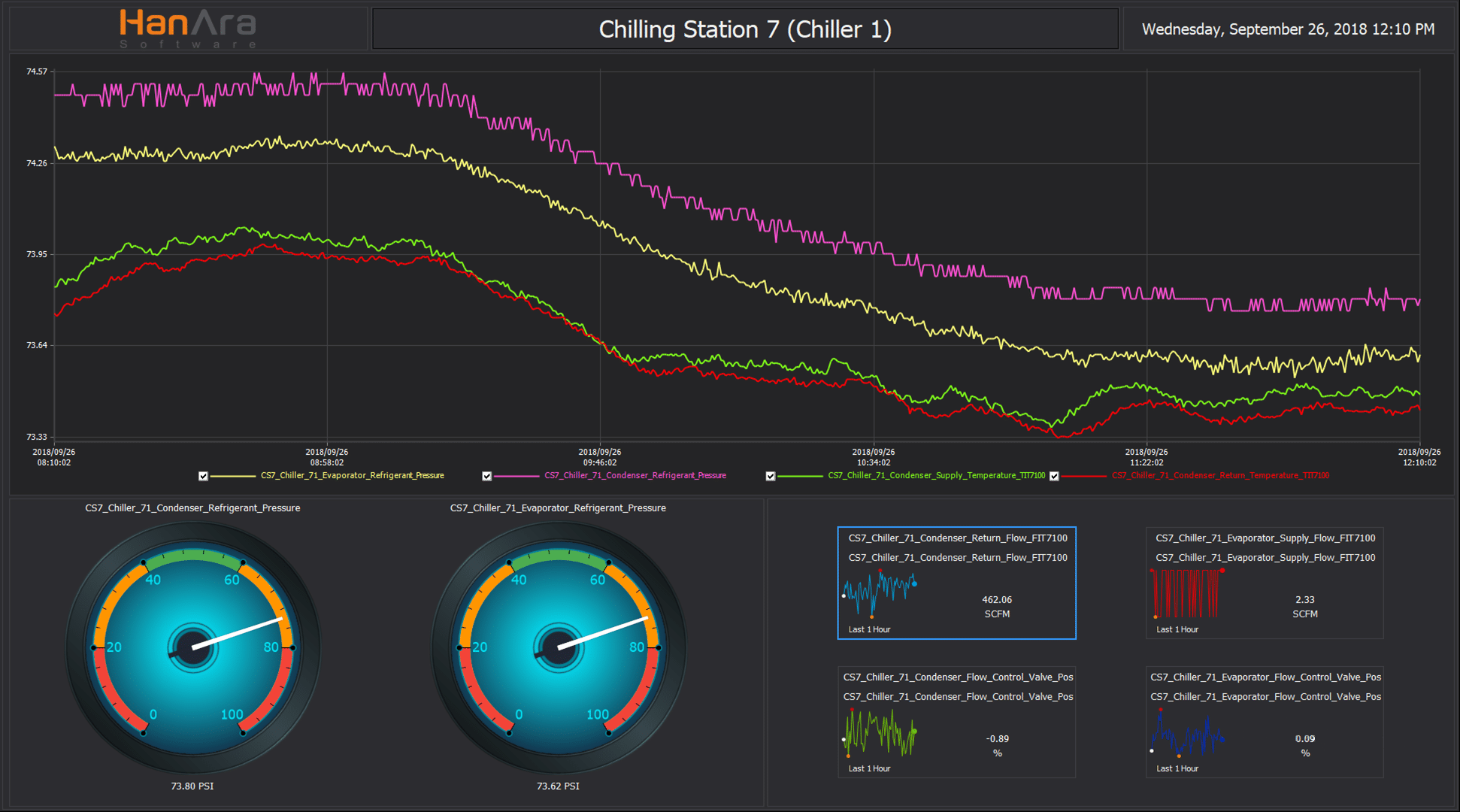The image size is (1460, 812).
Task: Click the green Condenser_Supply_Temperature legend label
Action: [936, 475]
